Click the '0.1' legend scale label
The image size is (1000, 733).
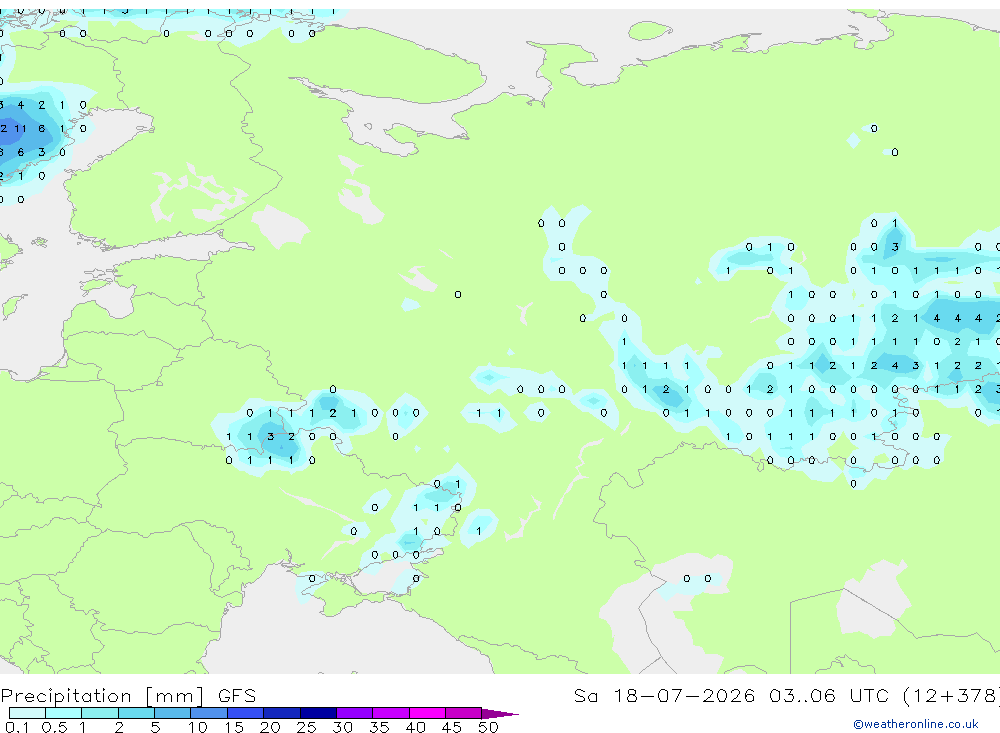17,727
